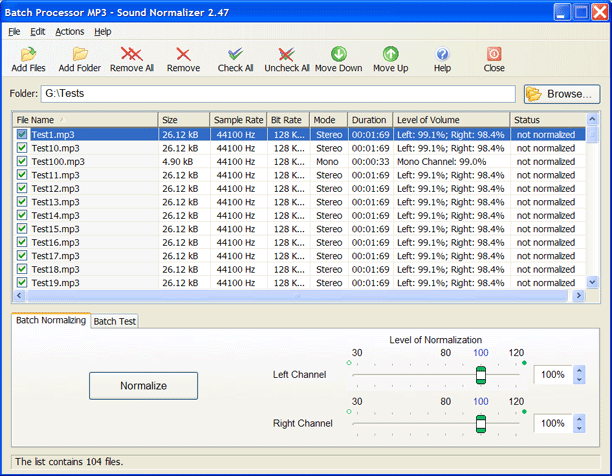
Task: Click the Remove All toolbar icon
Action: click(132, 54)
